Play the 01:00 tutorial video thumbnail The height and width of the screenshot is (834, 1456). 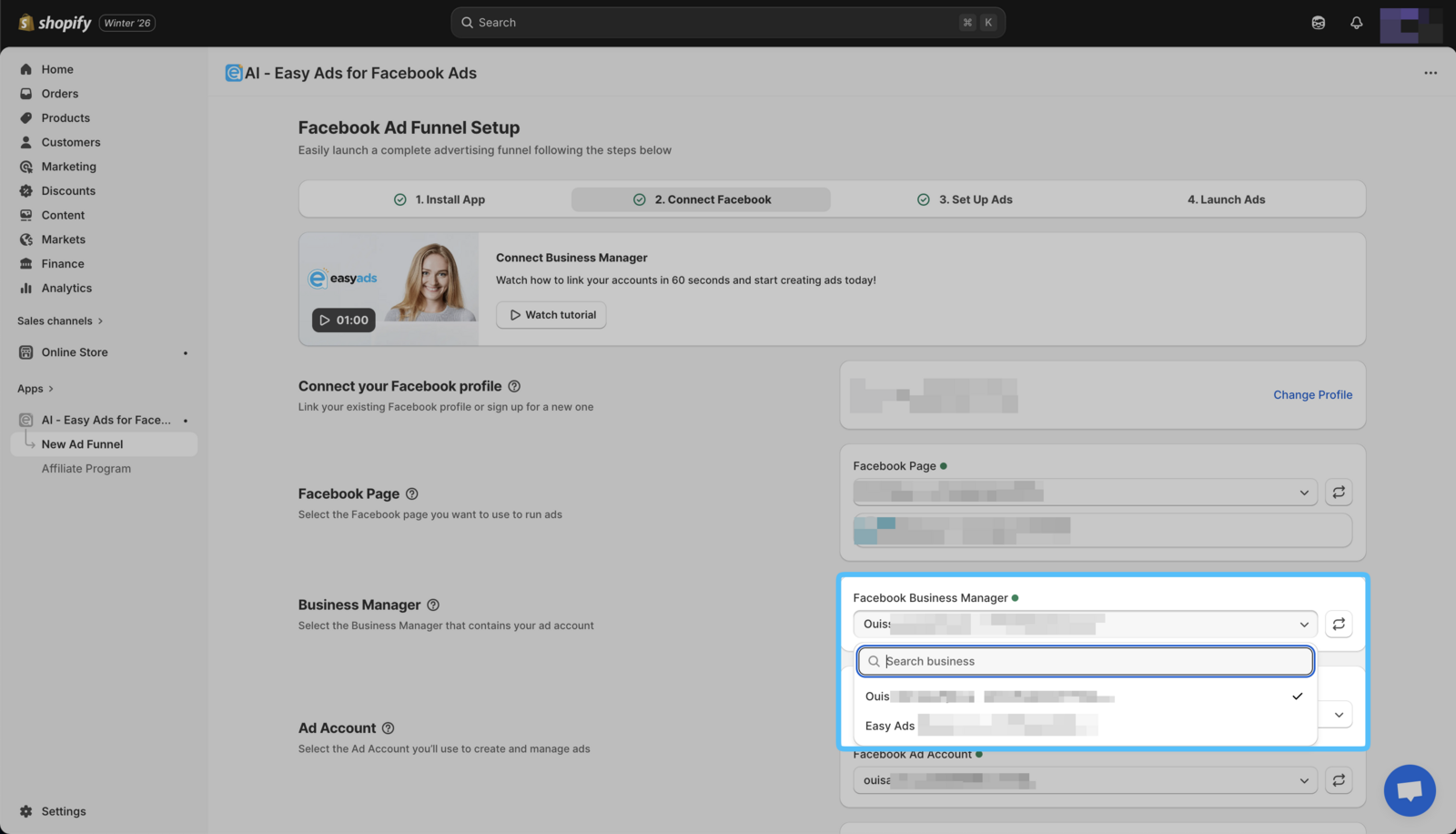tap(344, 320)
